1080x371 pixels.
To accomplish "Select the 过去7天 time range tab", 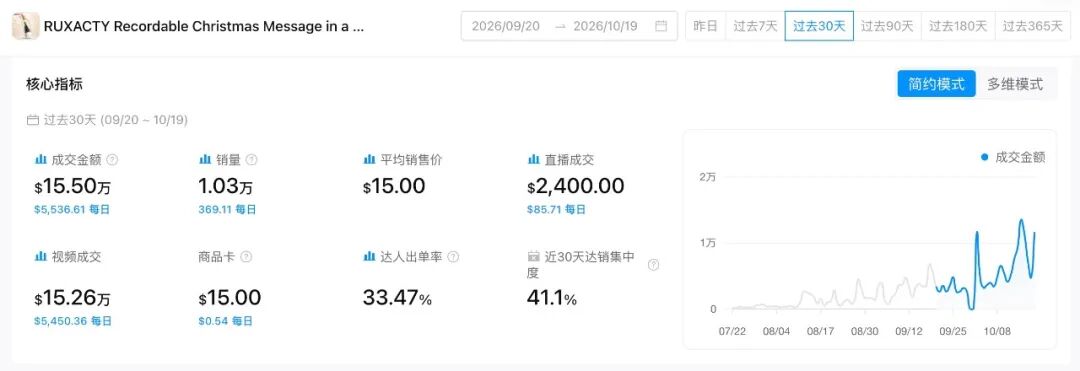I will [x=755, y=26].
